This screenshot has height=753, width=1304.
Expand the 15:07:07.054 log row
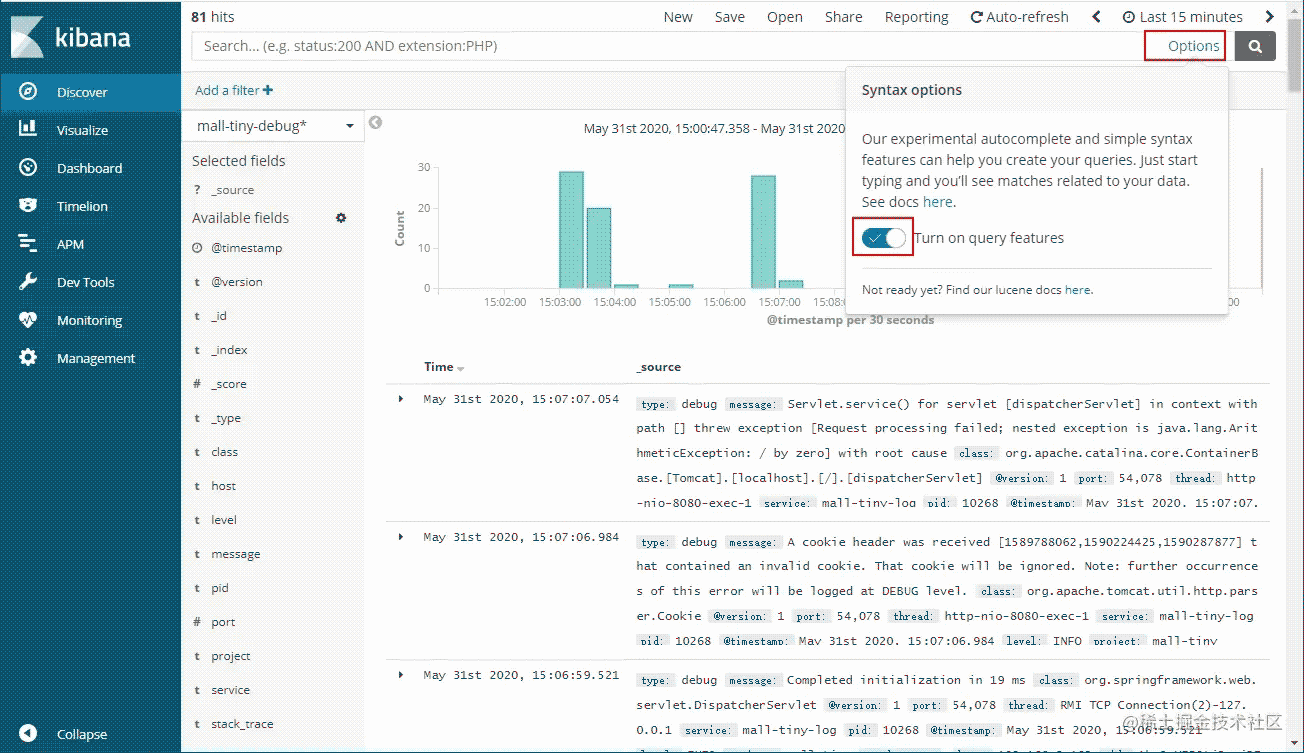401,399
